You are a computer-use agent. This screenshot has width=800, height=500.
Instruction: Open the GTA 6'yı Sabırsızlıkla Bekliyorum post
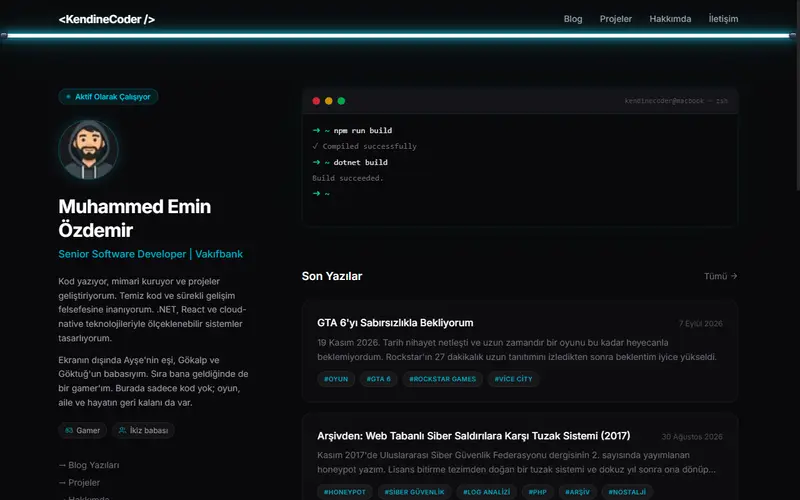point(395,323)
